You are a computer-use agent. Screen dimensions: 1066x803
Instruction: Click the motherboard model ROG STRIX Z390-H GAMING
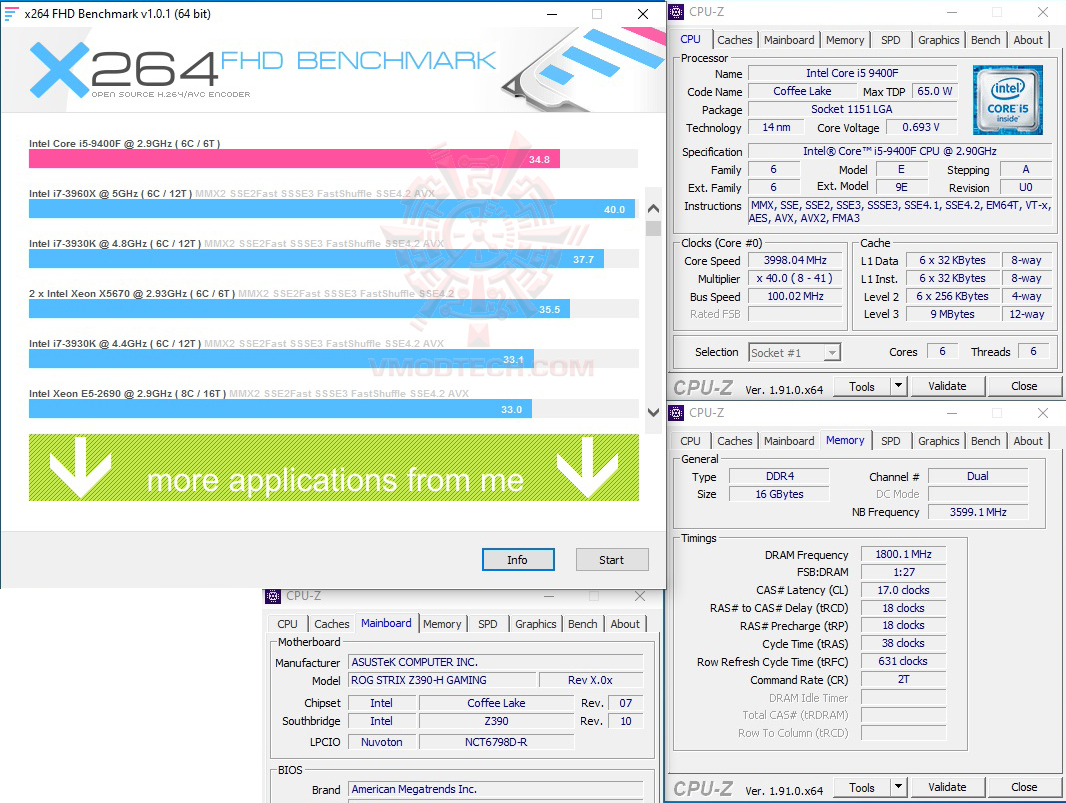click(442, 680)
